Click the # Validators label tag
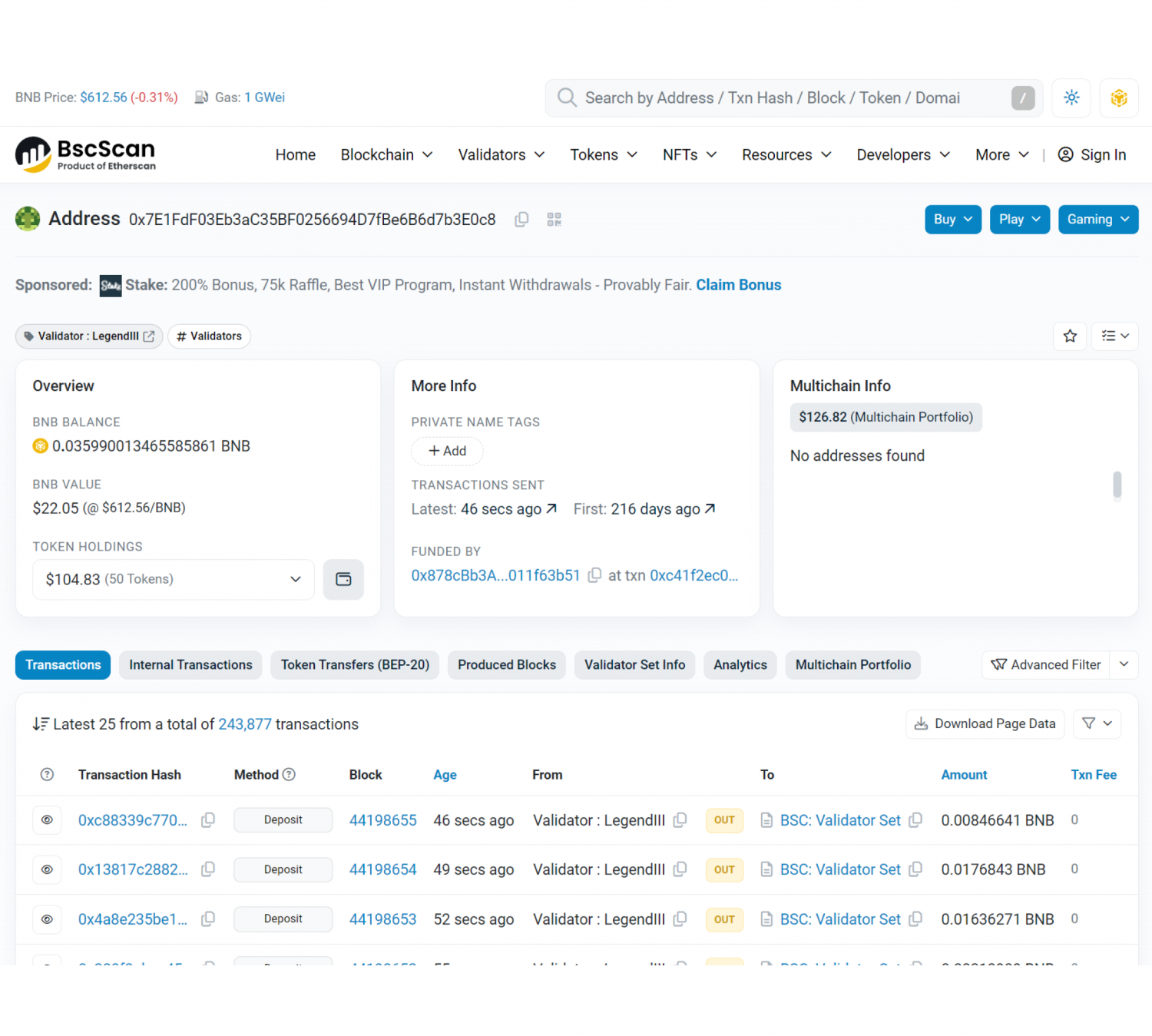The height and width of the screenshot is (1036, 1152). click(x=209, y=336)
